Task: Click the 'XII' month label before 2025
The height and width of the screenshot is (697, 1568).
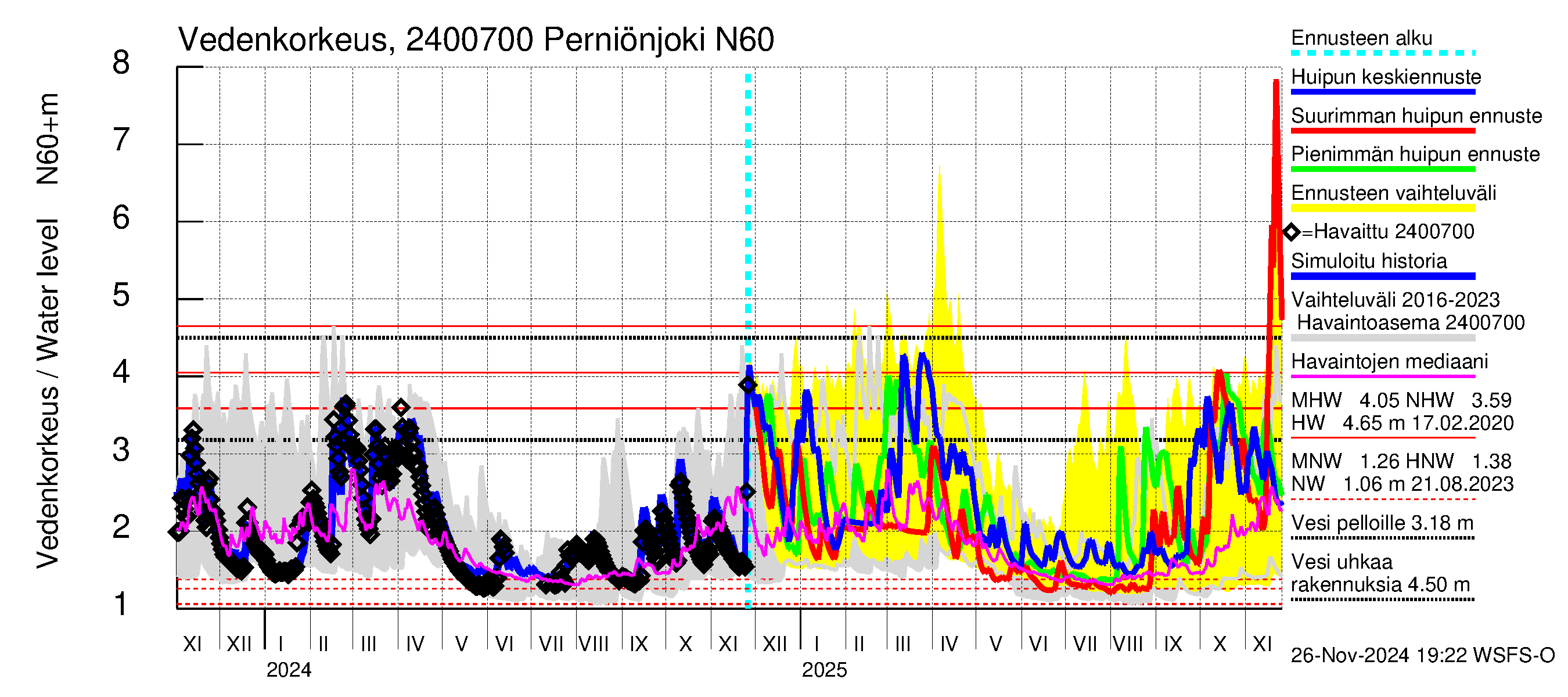Action: 774,644
